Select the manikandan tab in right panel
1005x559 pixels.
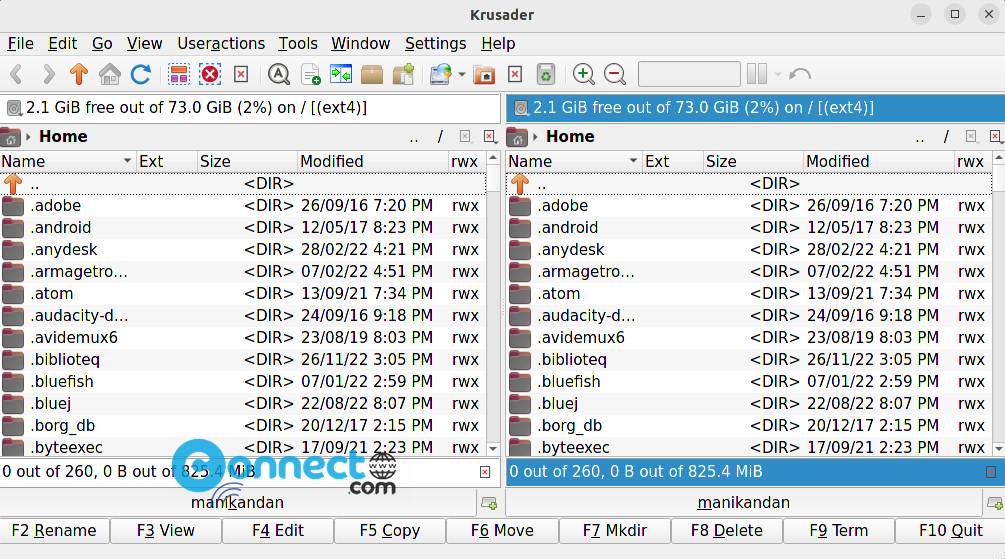click(x=743, y=503)
